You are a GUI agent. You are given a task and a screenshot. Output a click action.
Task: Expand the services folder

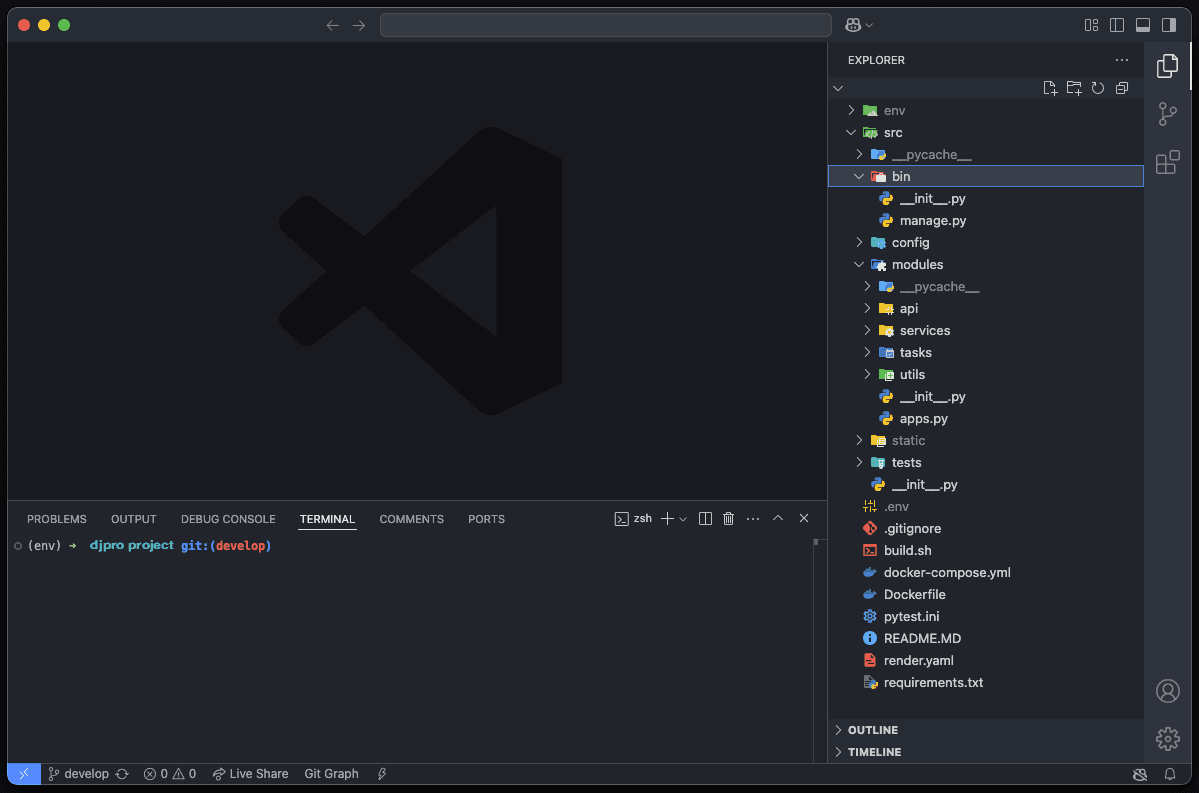pyautogui.click(x=986, y=330)
